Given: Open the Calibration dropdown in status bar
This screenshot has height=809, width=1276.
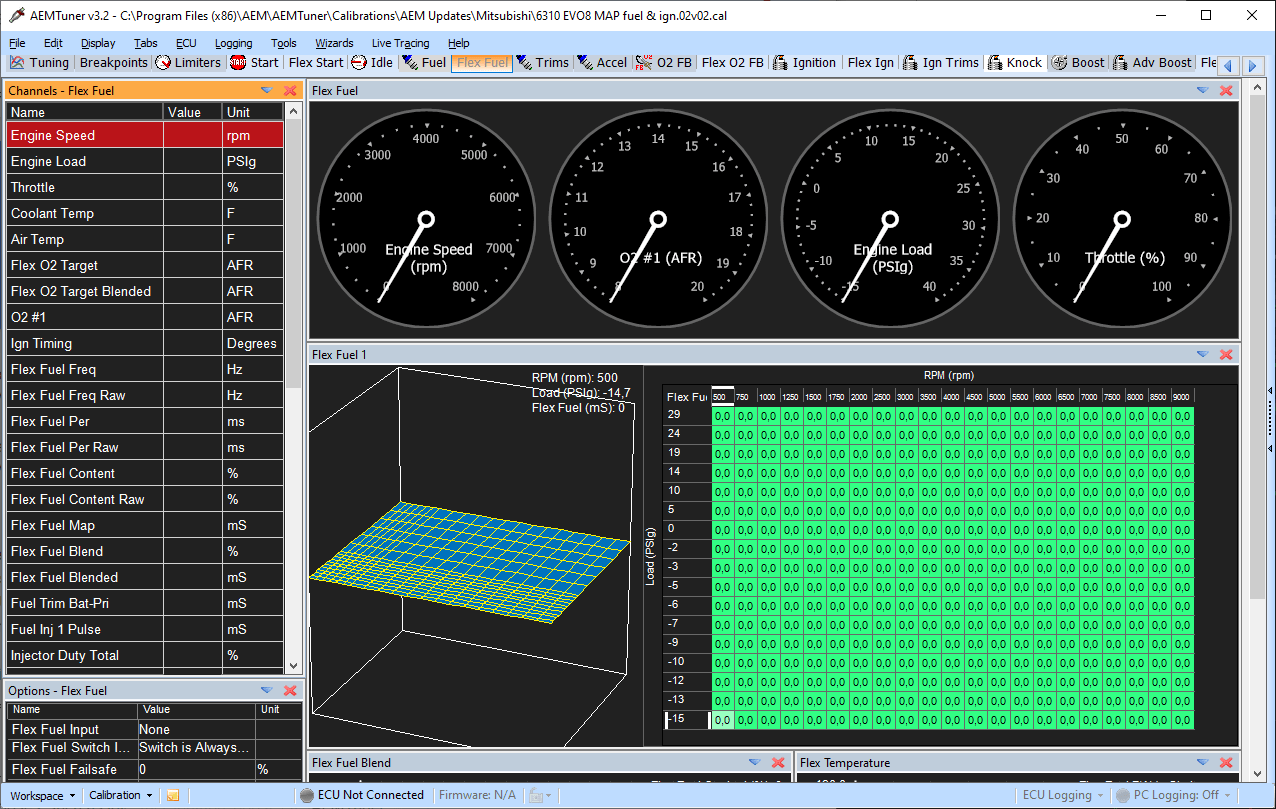Looking at the screenshot, I should click(121, 796).
